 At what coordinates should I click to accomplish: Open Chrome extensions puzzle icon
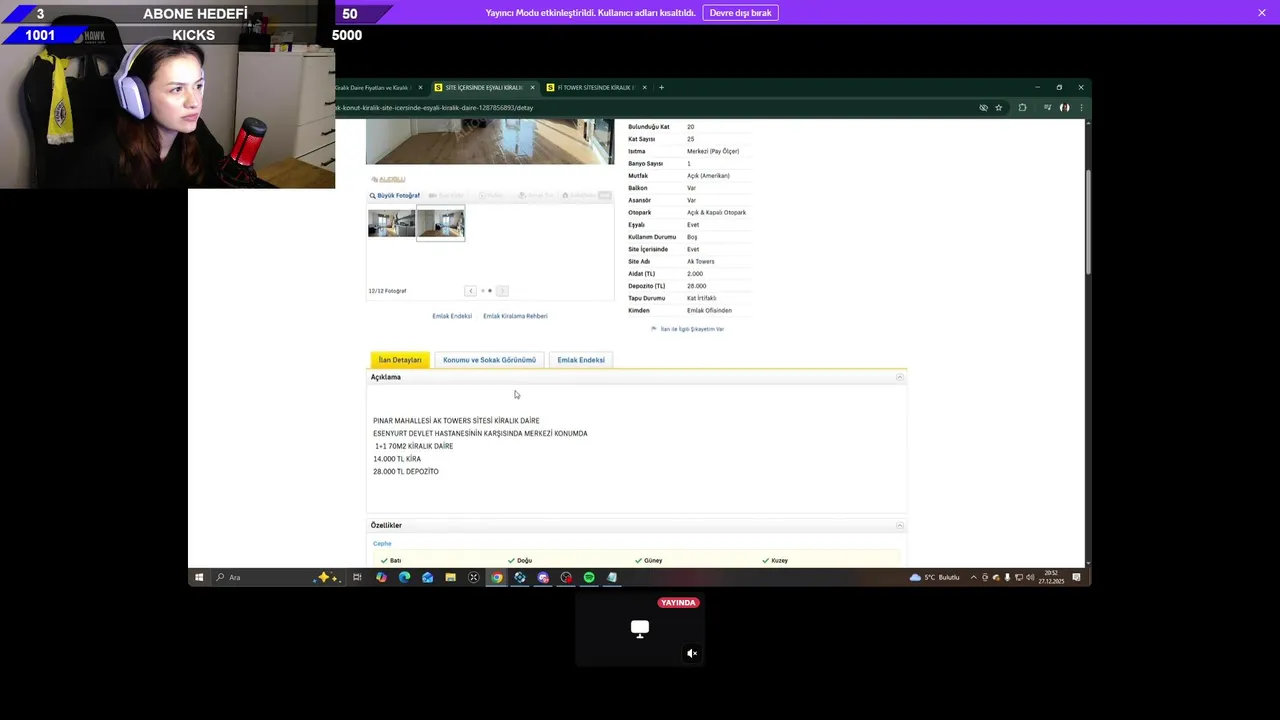point(1022,107)
